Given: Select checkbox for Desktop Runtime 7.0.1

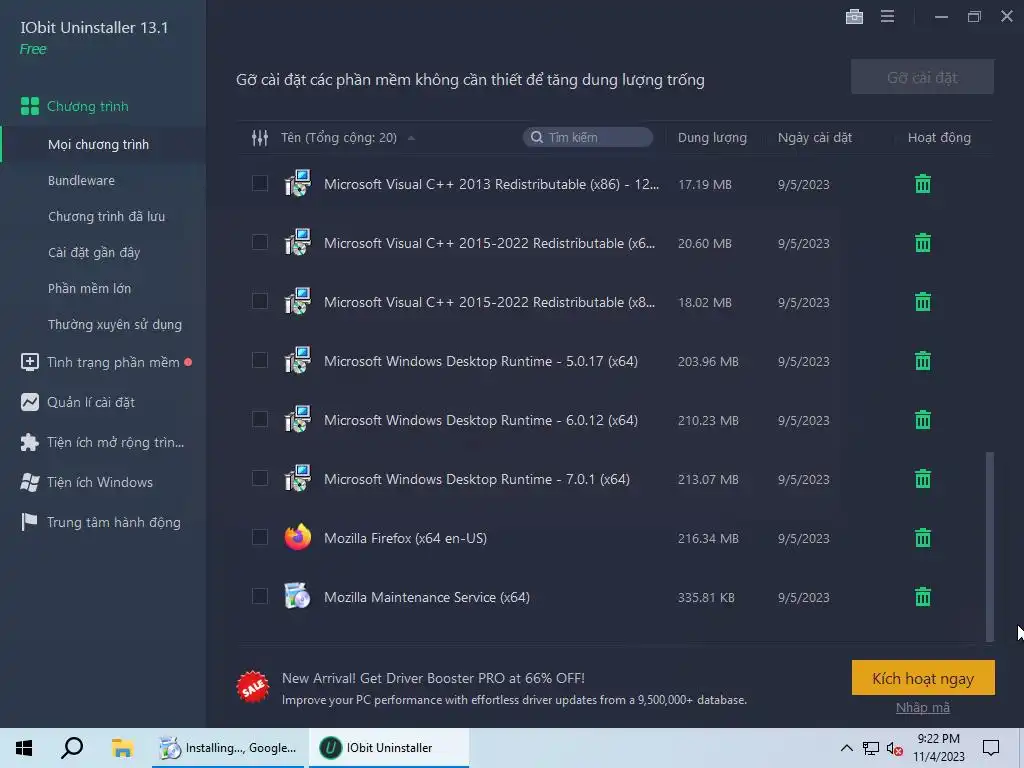Looking at the screenshot, I should [x=260, y=478].
